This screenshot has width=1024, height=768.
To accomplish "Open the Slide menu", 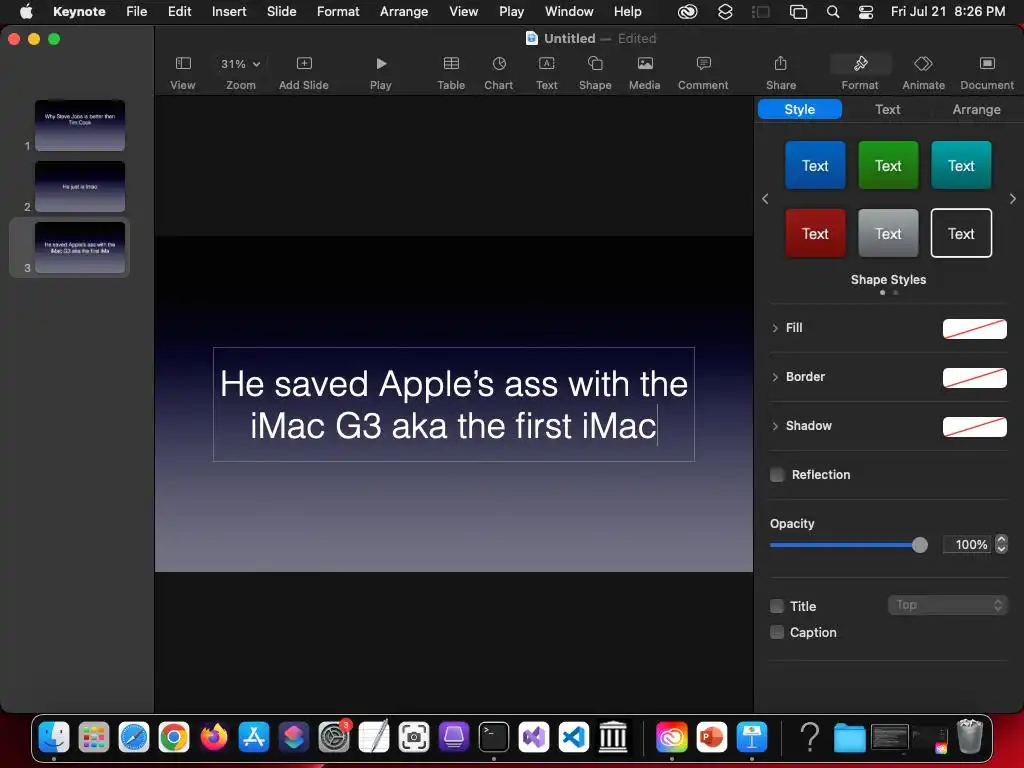I will point(281,11).
